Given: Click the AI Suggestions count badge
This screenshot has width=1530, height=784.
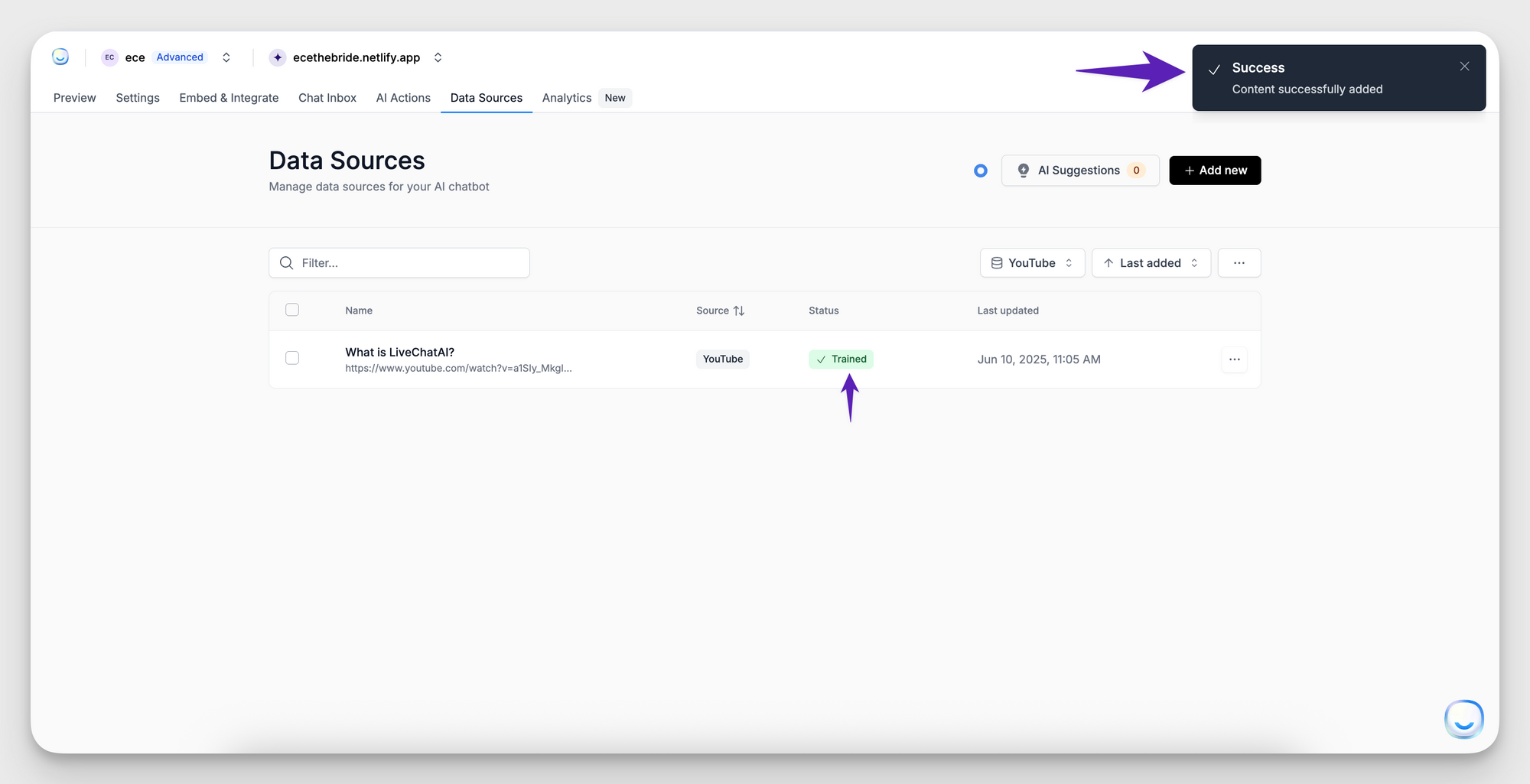Looking at the screenshot, I should [x=1137, y=171].
